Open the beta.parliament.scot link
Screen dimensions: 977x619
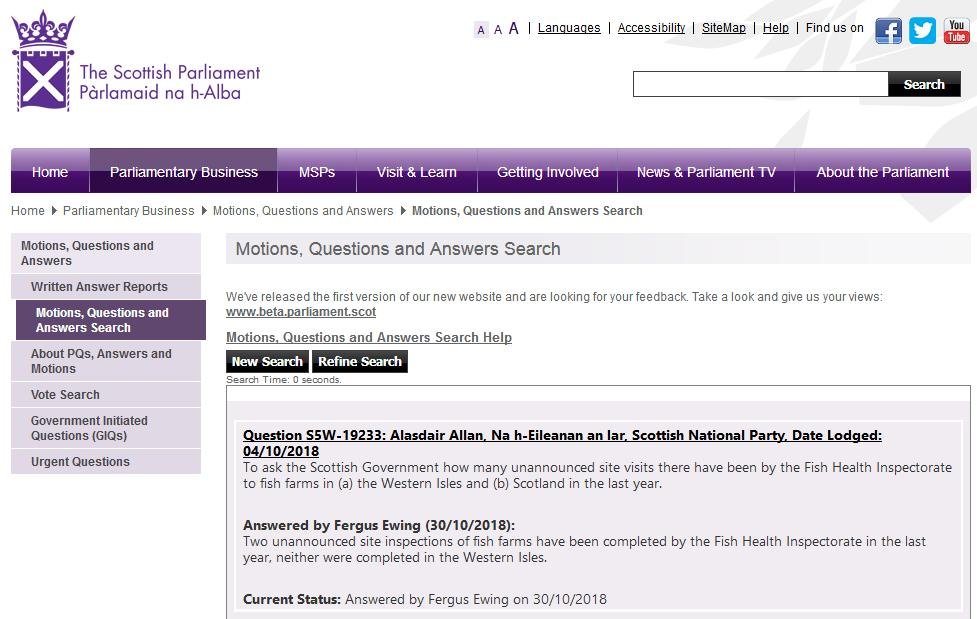pyautogui.click(x=301, y=312)
